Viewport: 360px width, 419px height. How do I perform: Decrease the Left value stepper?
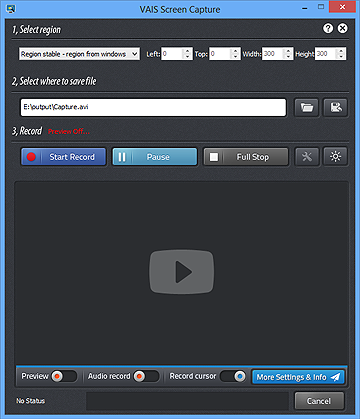(x=187, y=57)
